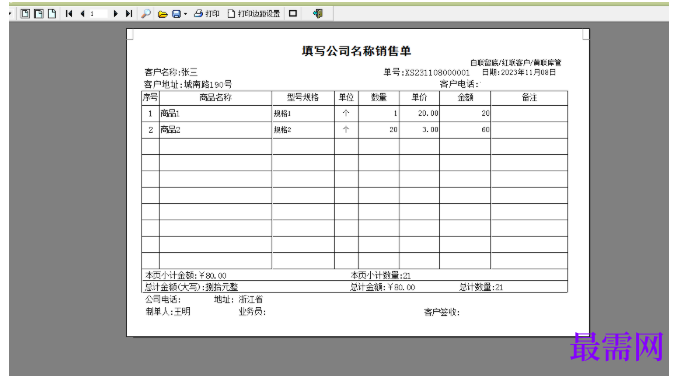Screen dimensions: 682x378
Task: Select the 业务员 label
Action: tap(252, 312)
